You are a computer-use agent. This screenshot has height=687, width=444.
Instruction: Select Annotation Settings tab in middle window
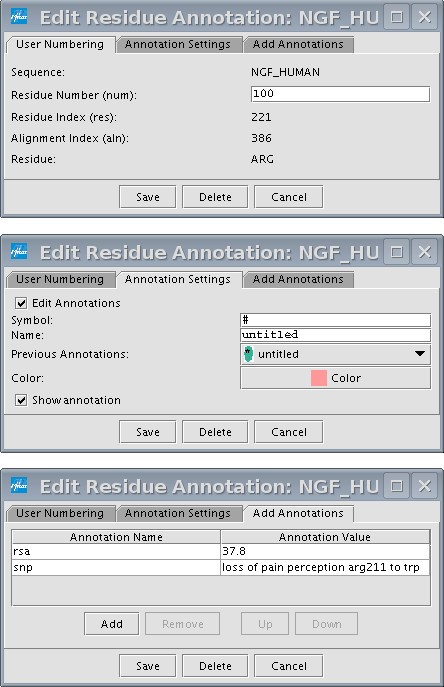178,280
